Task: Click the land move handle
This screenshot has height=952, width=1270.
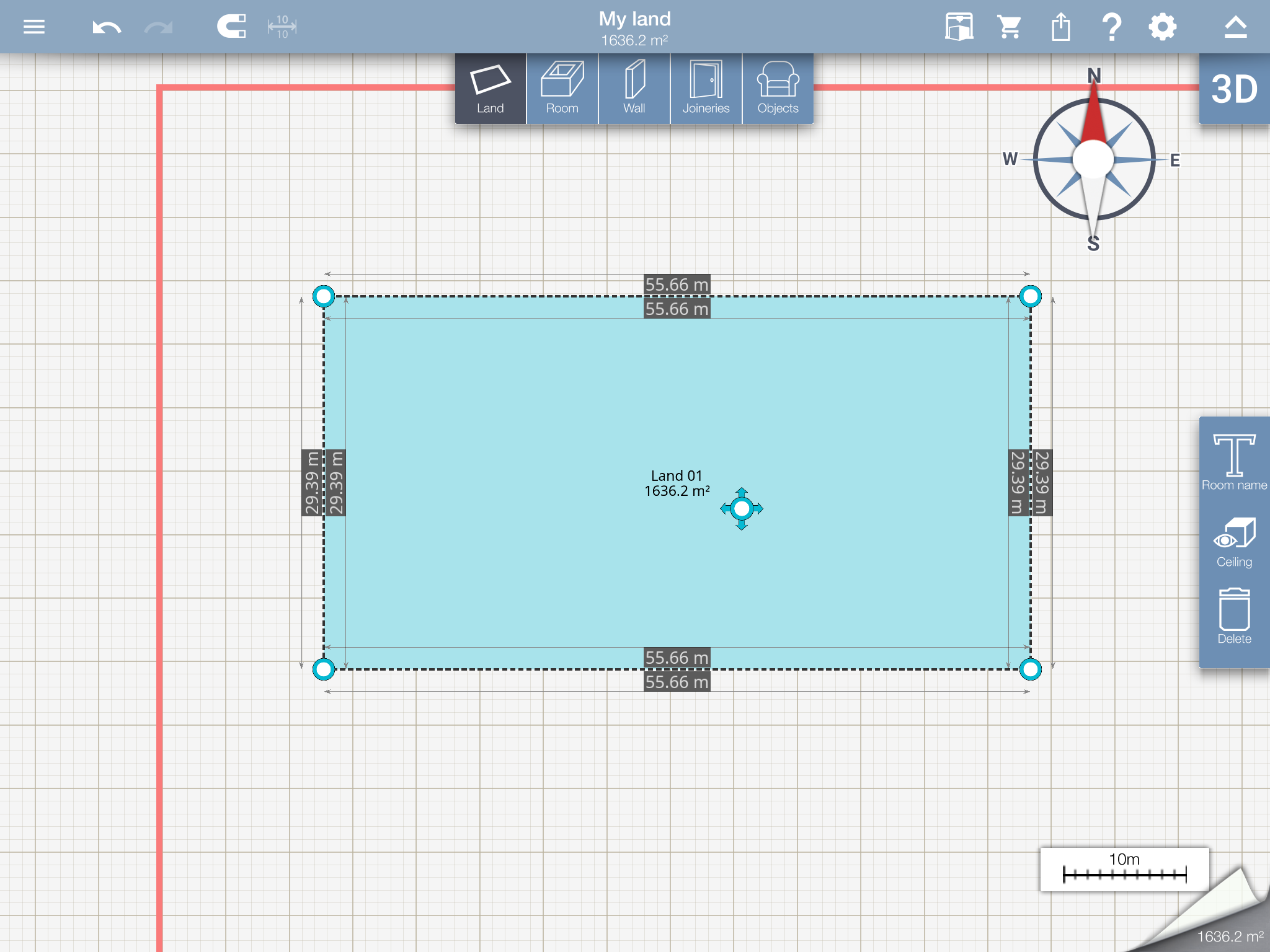Action: coord(742,509)
